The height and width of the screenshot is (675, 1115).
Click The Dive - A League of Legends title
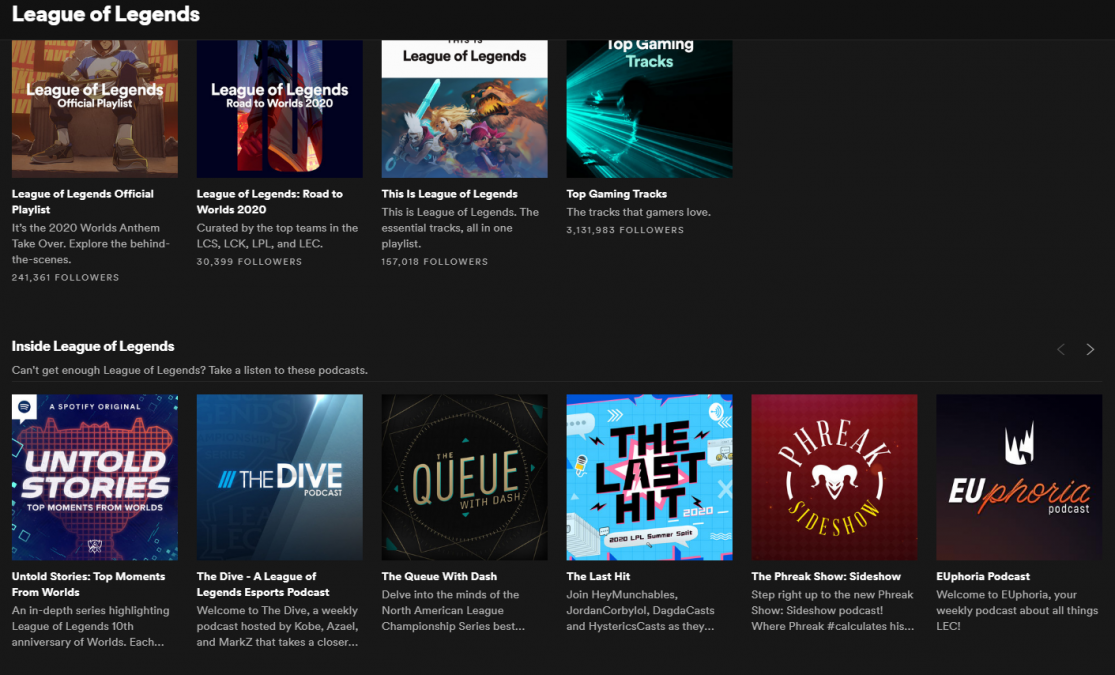pos(263,584)
